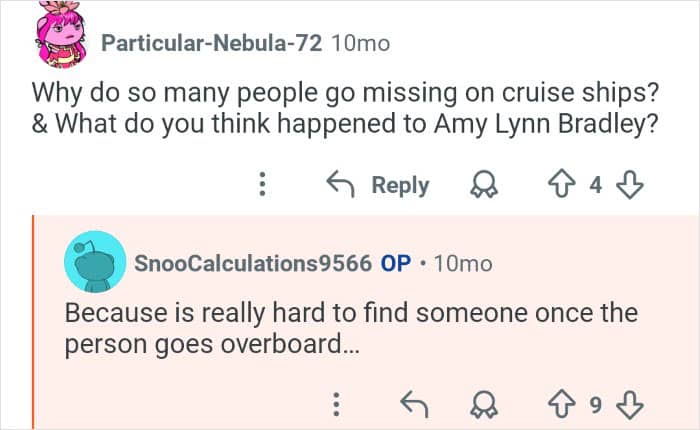The image size is (700, 430).
Task: Click the vote count 4 on the first comment
Action: tap(598, 185)
